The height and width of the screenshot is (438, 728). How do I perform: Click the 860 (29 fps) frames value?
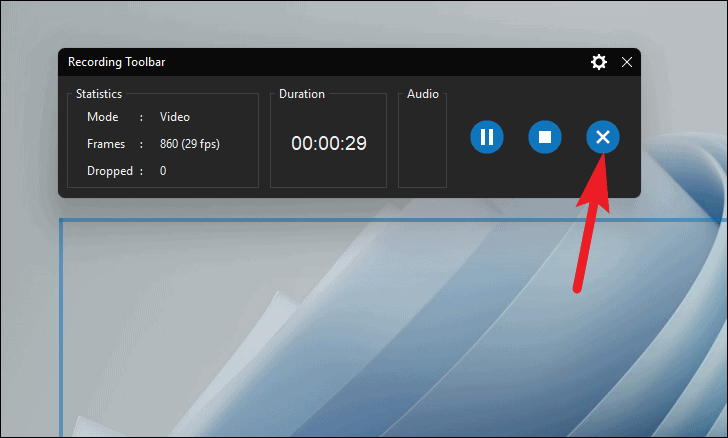pyautogui.click(x=189, y=144)
